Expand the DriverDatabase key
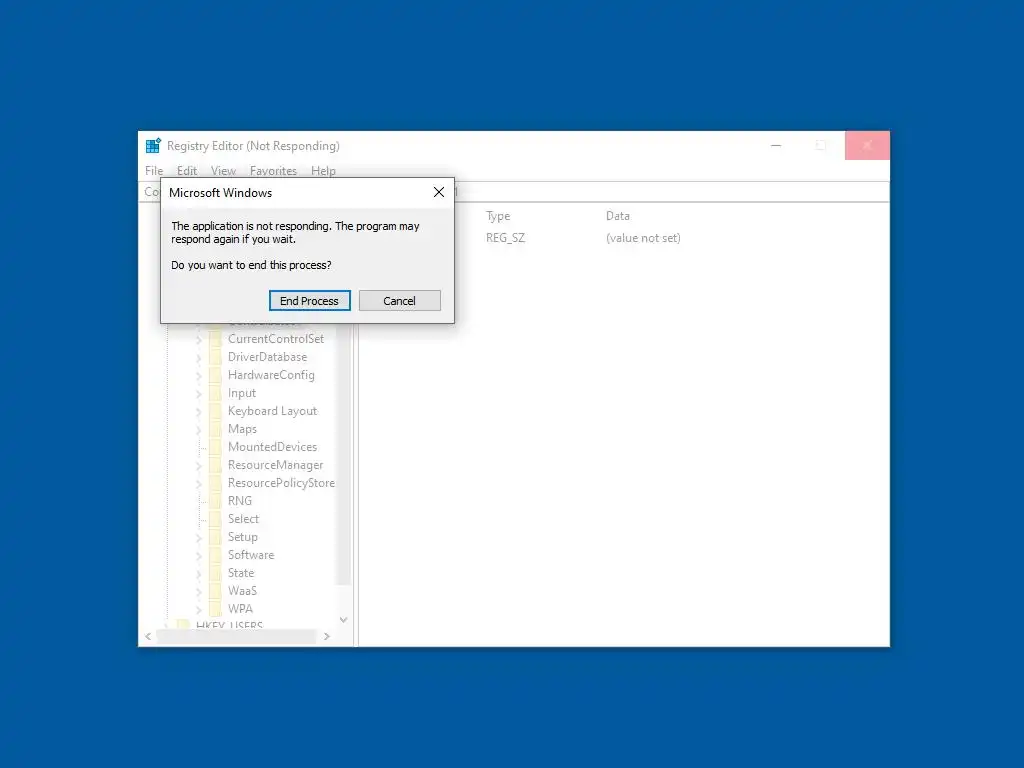This screenshot has width=1024, height=768. [x=199, y=357]
